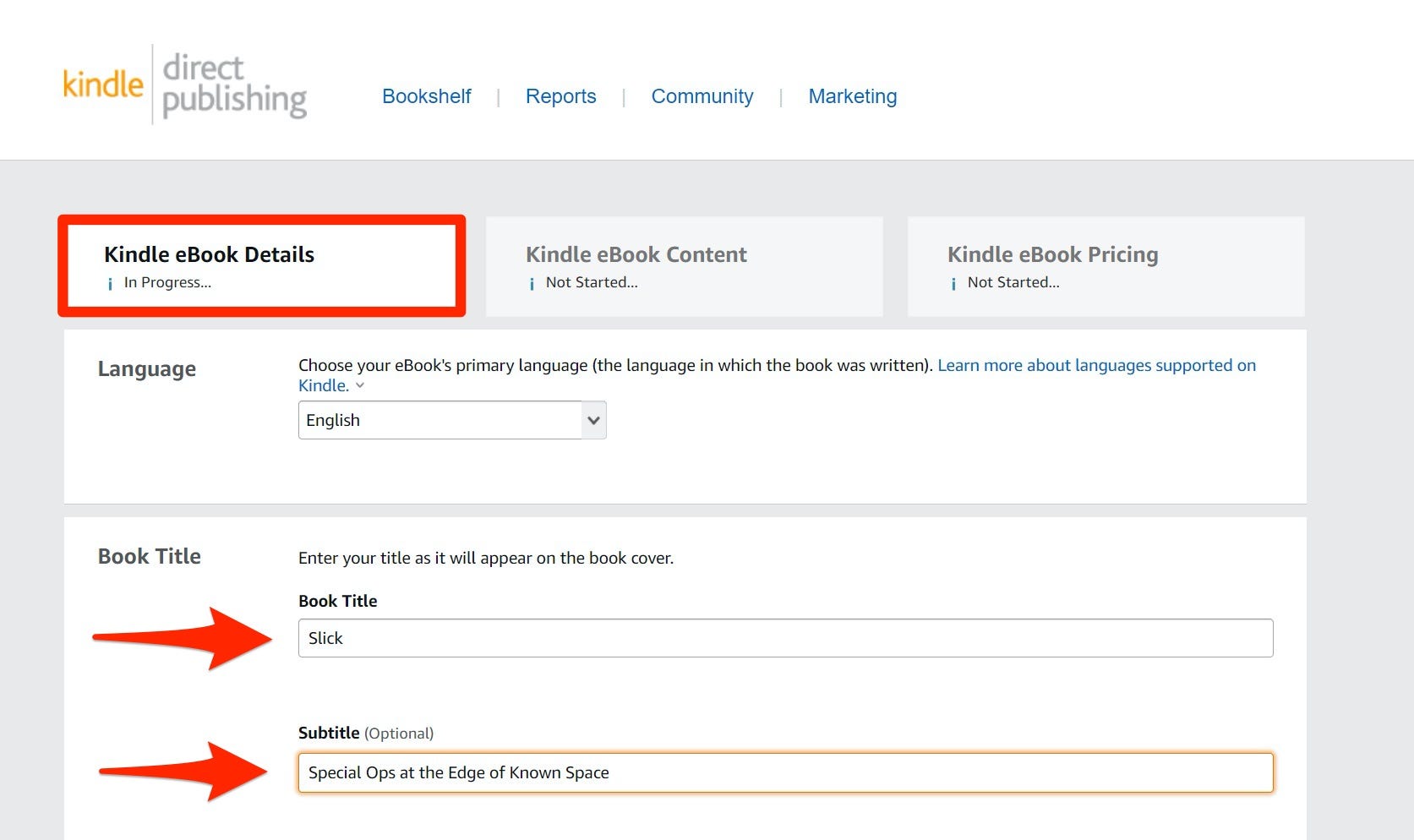Click the Kindle Direct Publishing logo
This screenshot has height=840, width=1414.
point(184,85)
